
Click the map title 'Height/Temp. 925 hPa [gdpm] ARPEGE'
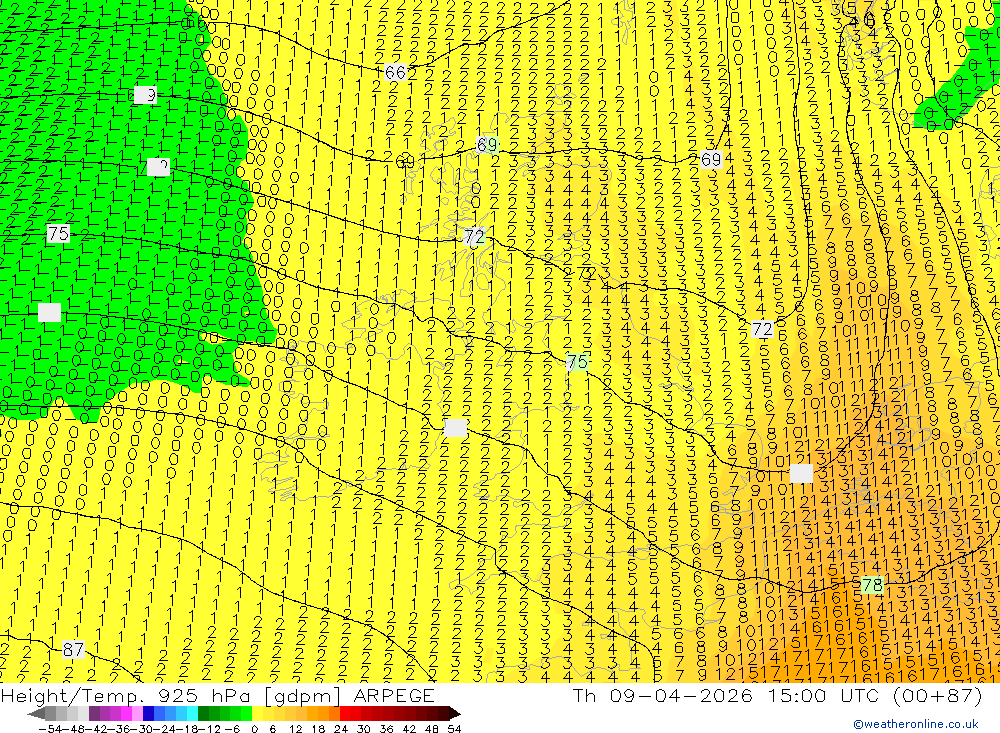(217, 695)
